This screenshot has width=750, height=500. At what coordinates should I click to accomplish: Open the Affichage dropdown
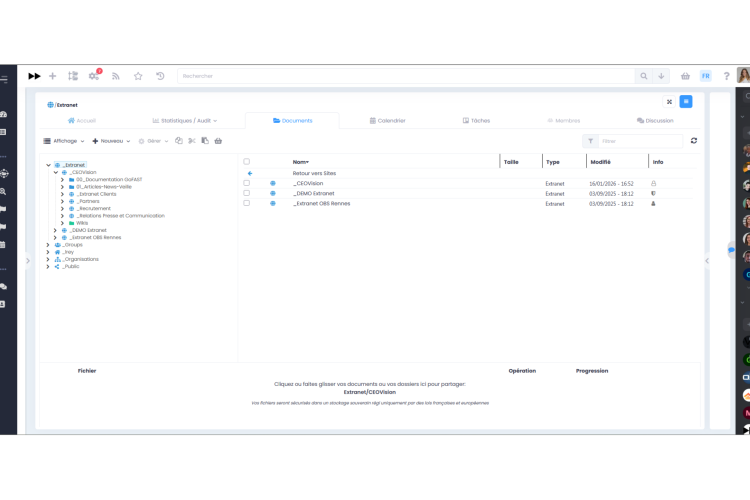tap(64, 141)
